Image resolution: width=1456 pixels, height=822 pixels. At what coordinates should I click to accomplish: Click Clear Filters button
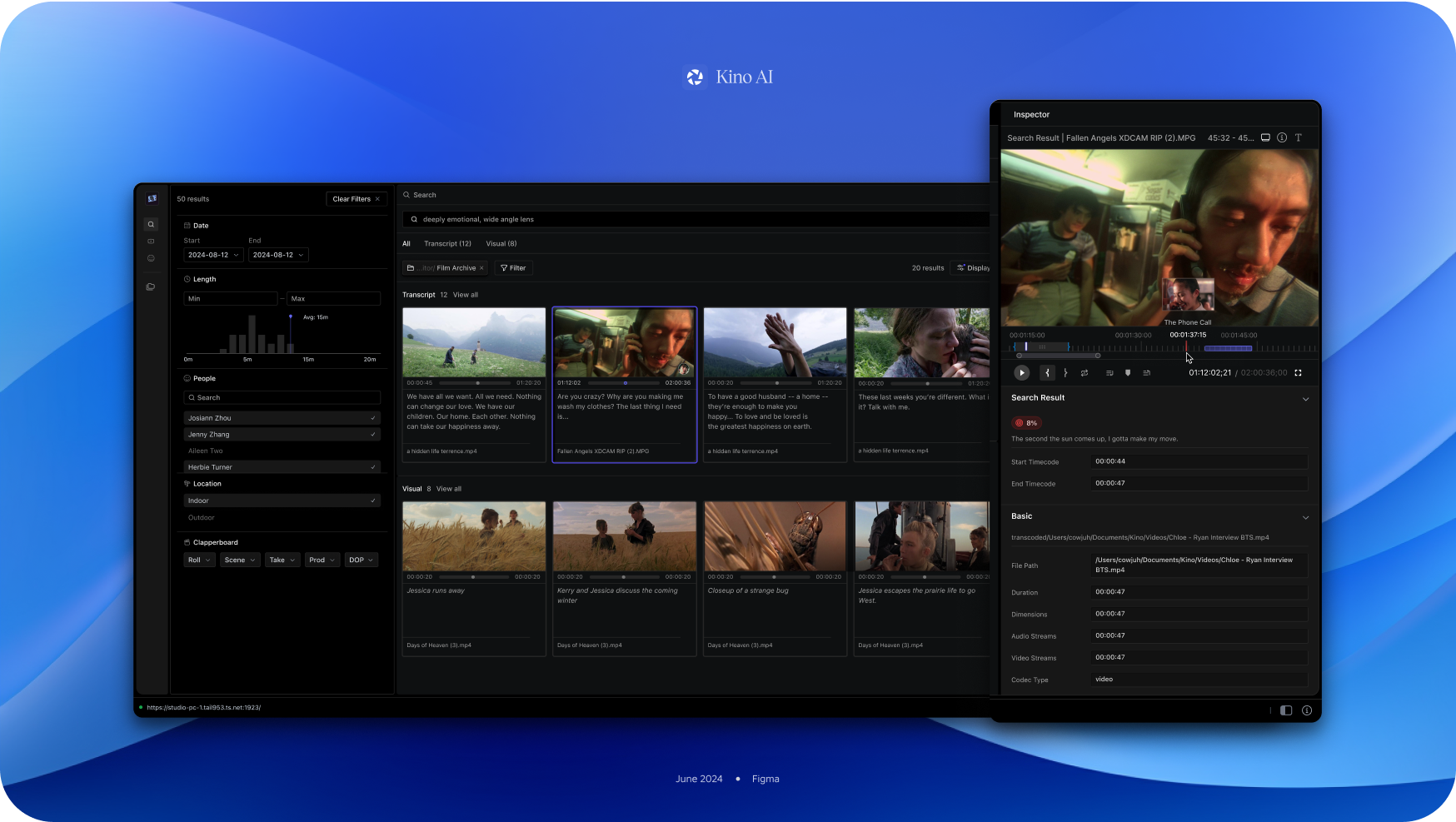pyautogui.click(x=357, y=199)
